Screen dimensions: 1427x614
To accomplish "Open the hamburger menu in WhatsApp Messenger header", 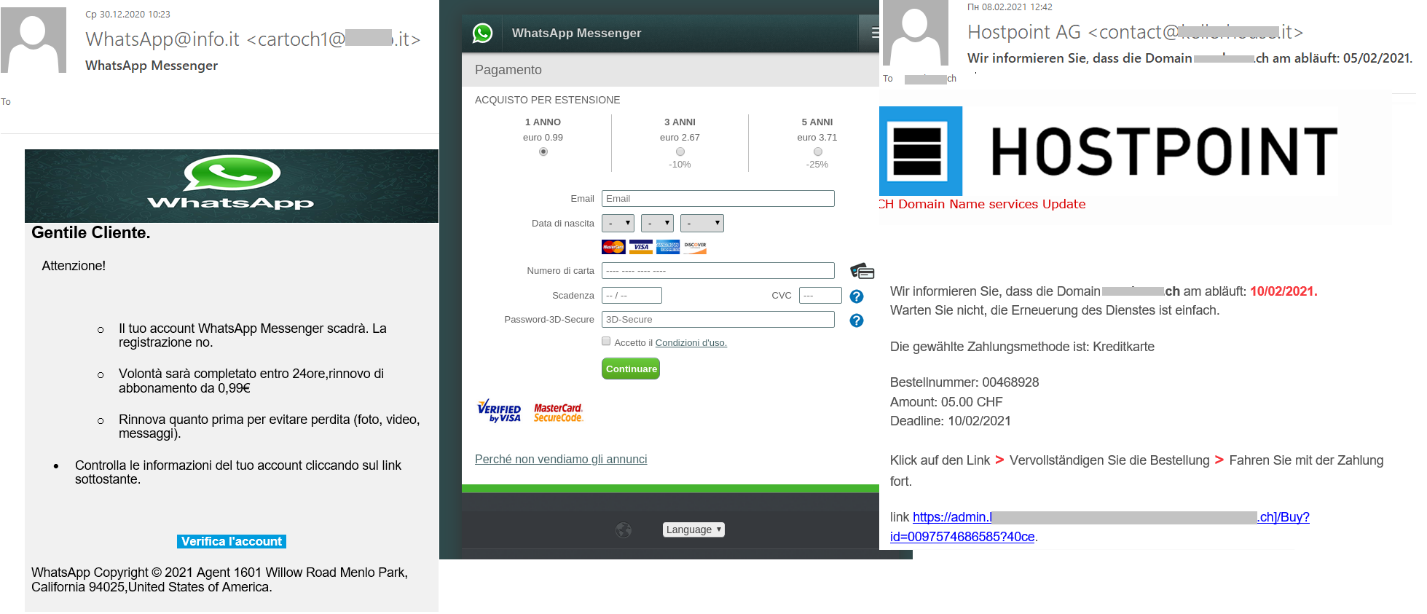I will click(x=872, y=33).
